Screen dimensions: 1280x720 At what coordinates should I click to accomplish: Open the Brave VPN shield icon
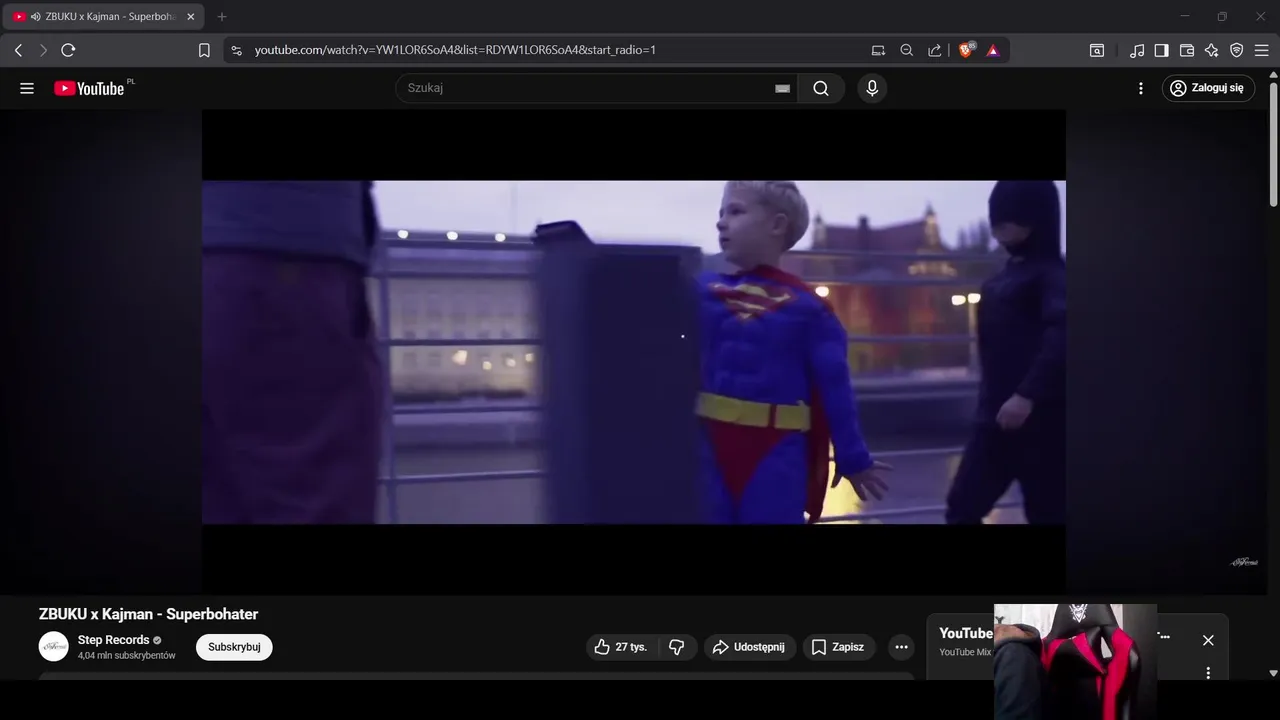point(1237,50)
